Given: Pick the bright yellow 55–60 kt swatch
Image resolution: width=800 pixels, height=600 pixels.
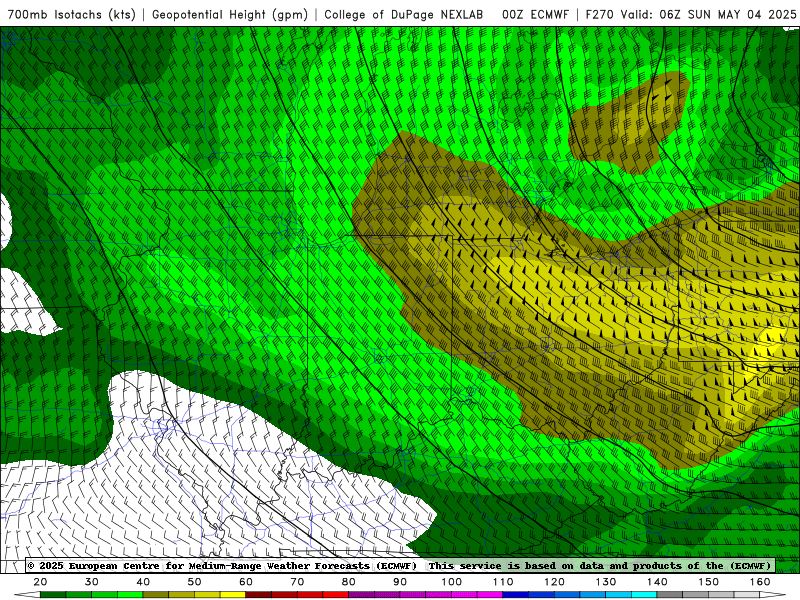Looking at the screenshot, I should pyautogui.click(x=233, y=595).
